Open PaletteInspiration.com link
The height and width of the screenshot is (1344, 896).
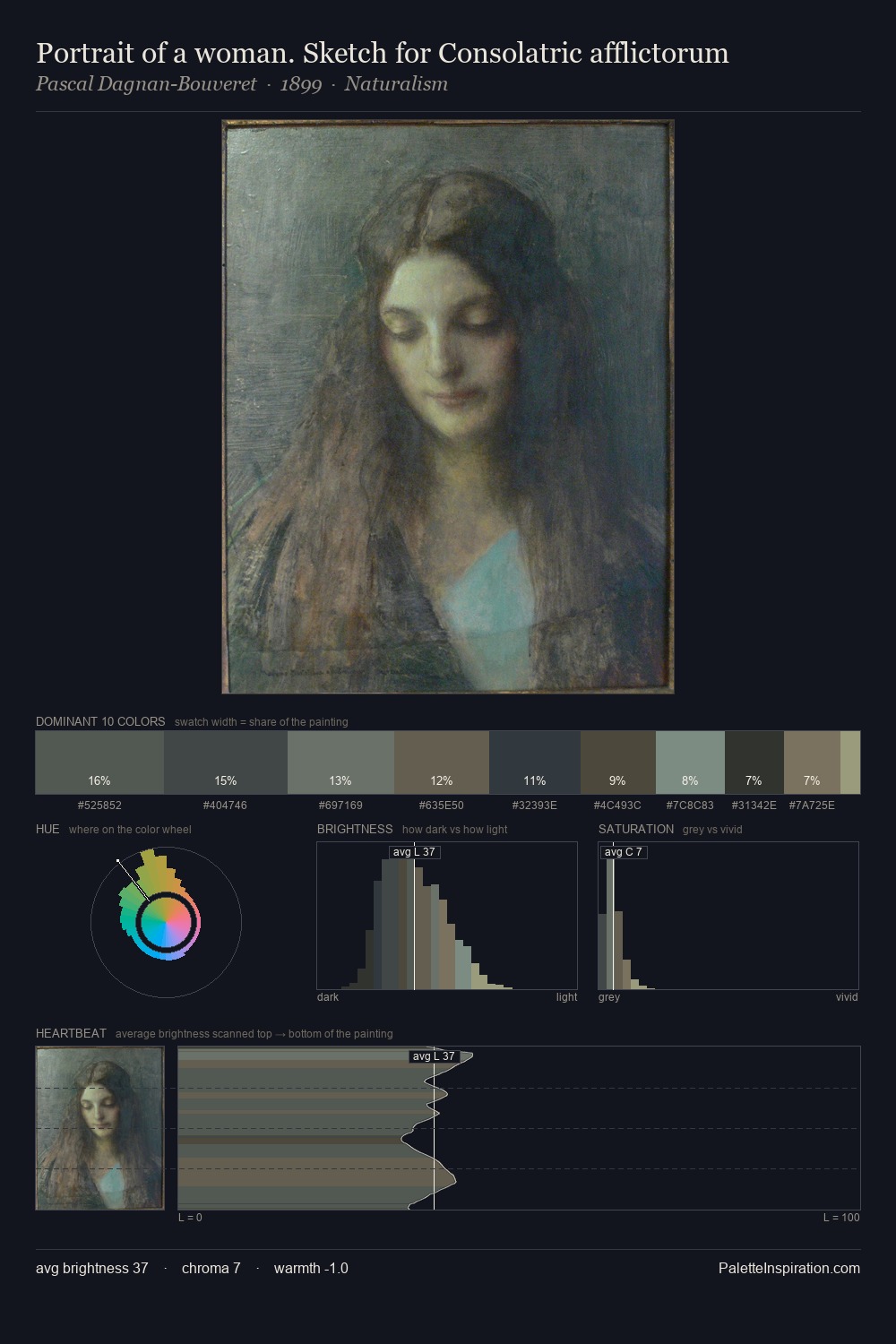(789, 1269)
